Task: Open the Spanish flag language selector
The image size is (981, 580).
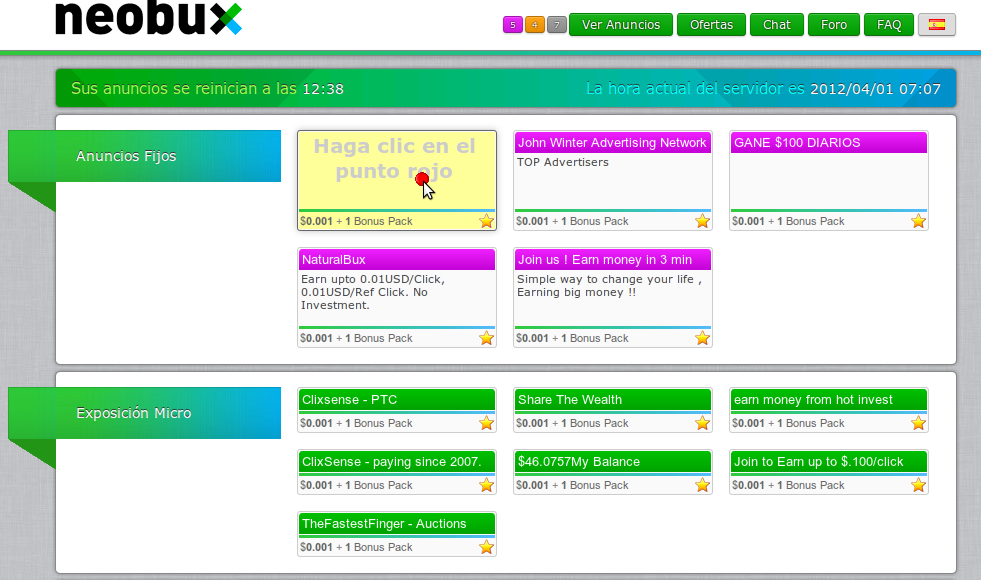Action: (x=937, y=24)
